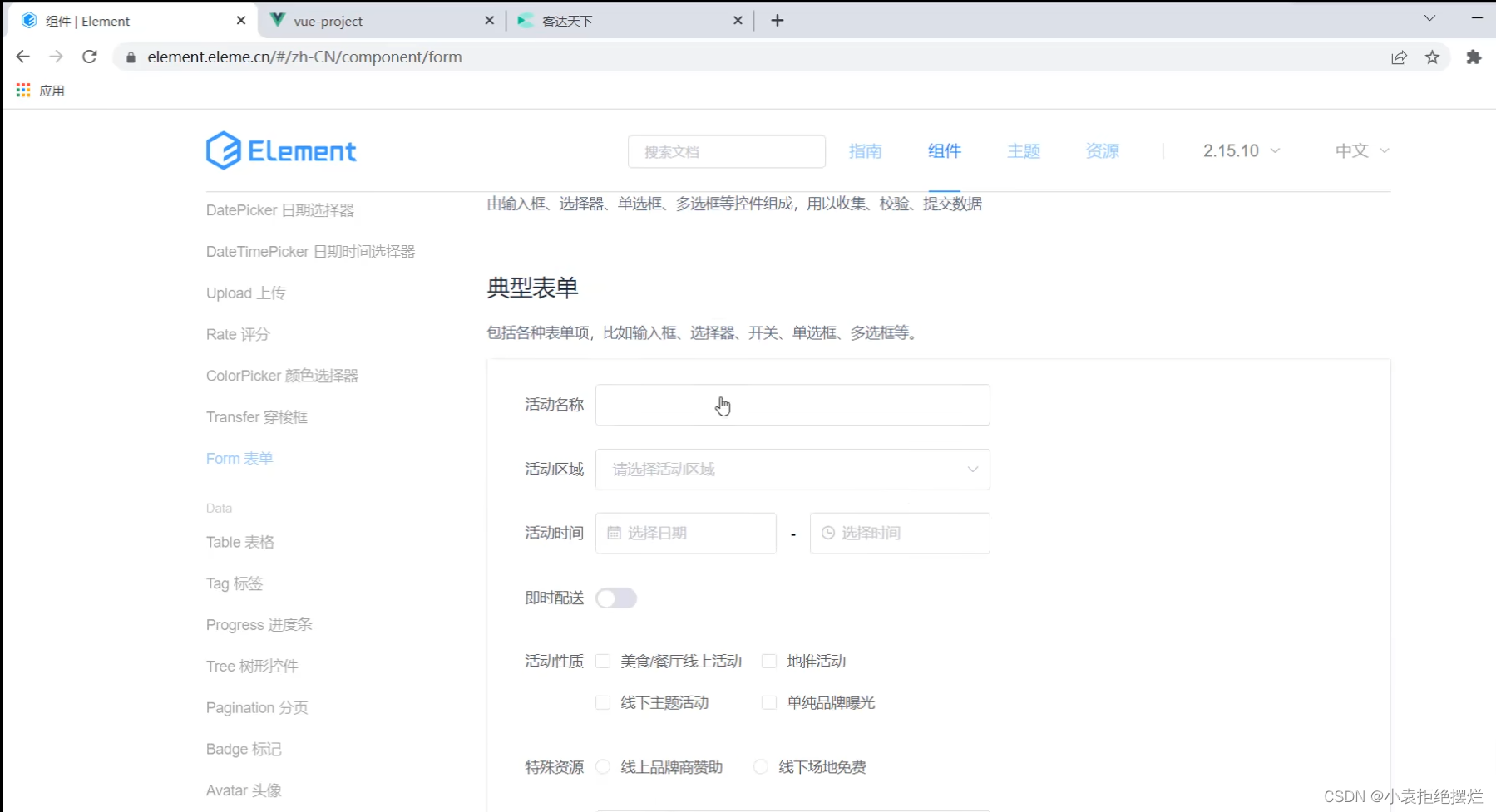
Task: Open Transfer 穿梭框 in sidebar
Action: coord(257,417)
